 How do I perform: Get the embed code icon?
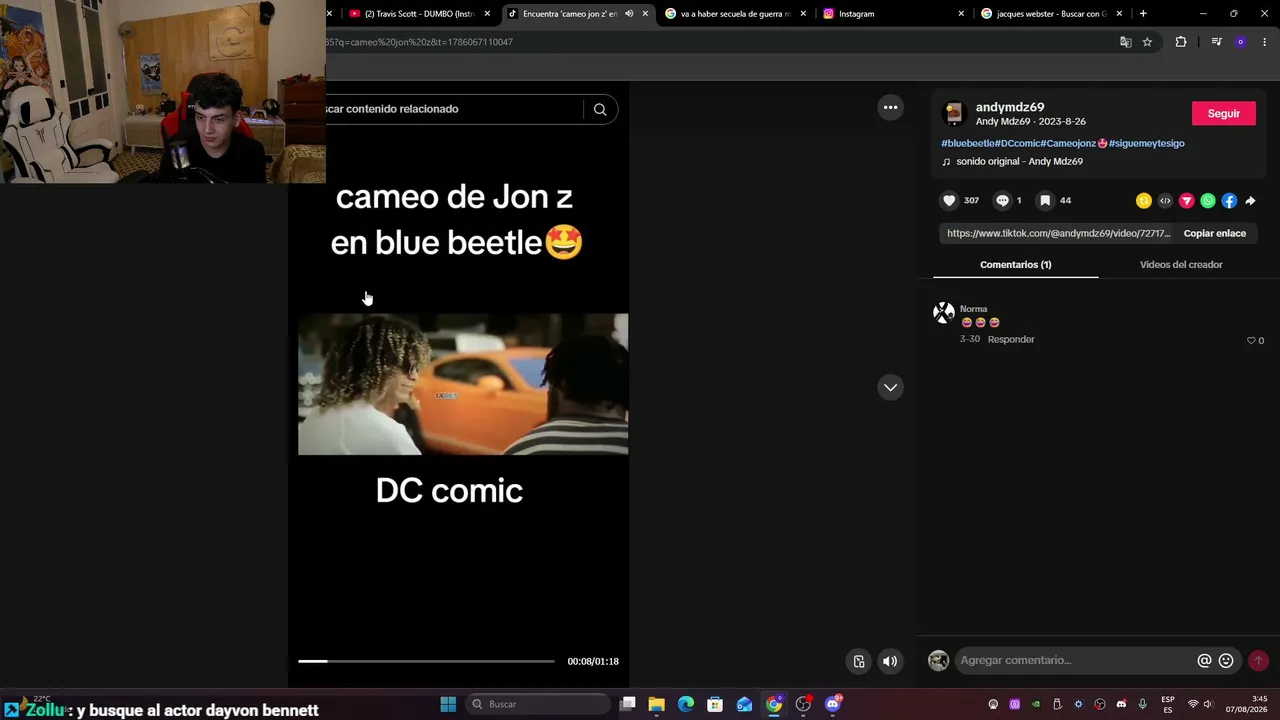coord(1165,201)
